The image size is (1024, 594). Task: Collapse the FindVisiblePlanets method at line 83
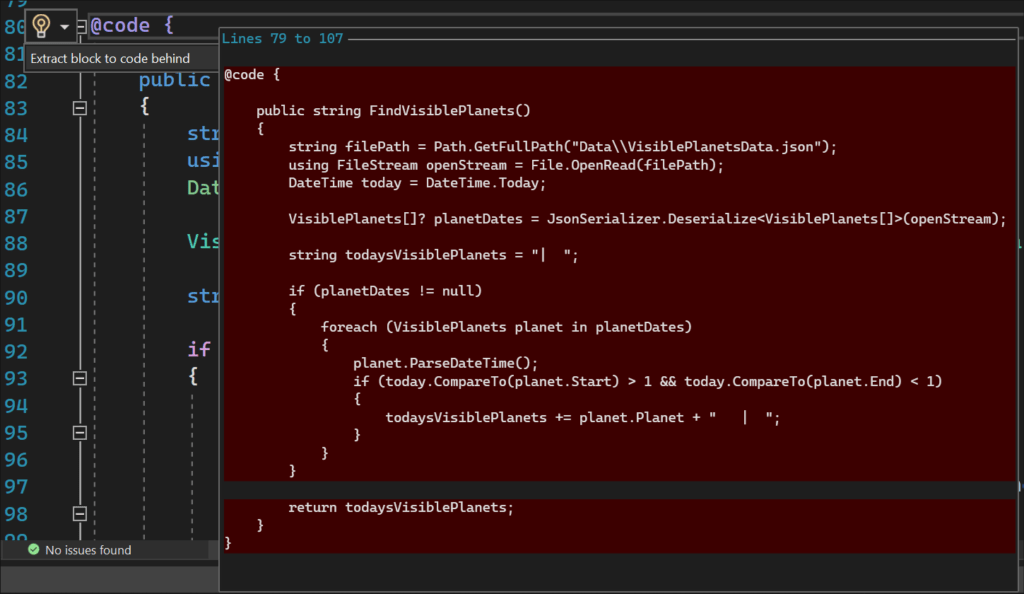79,108
